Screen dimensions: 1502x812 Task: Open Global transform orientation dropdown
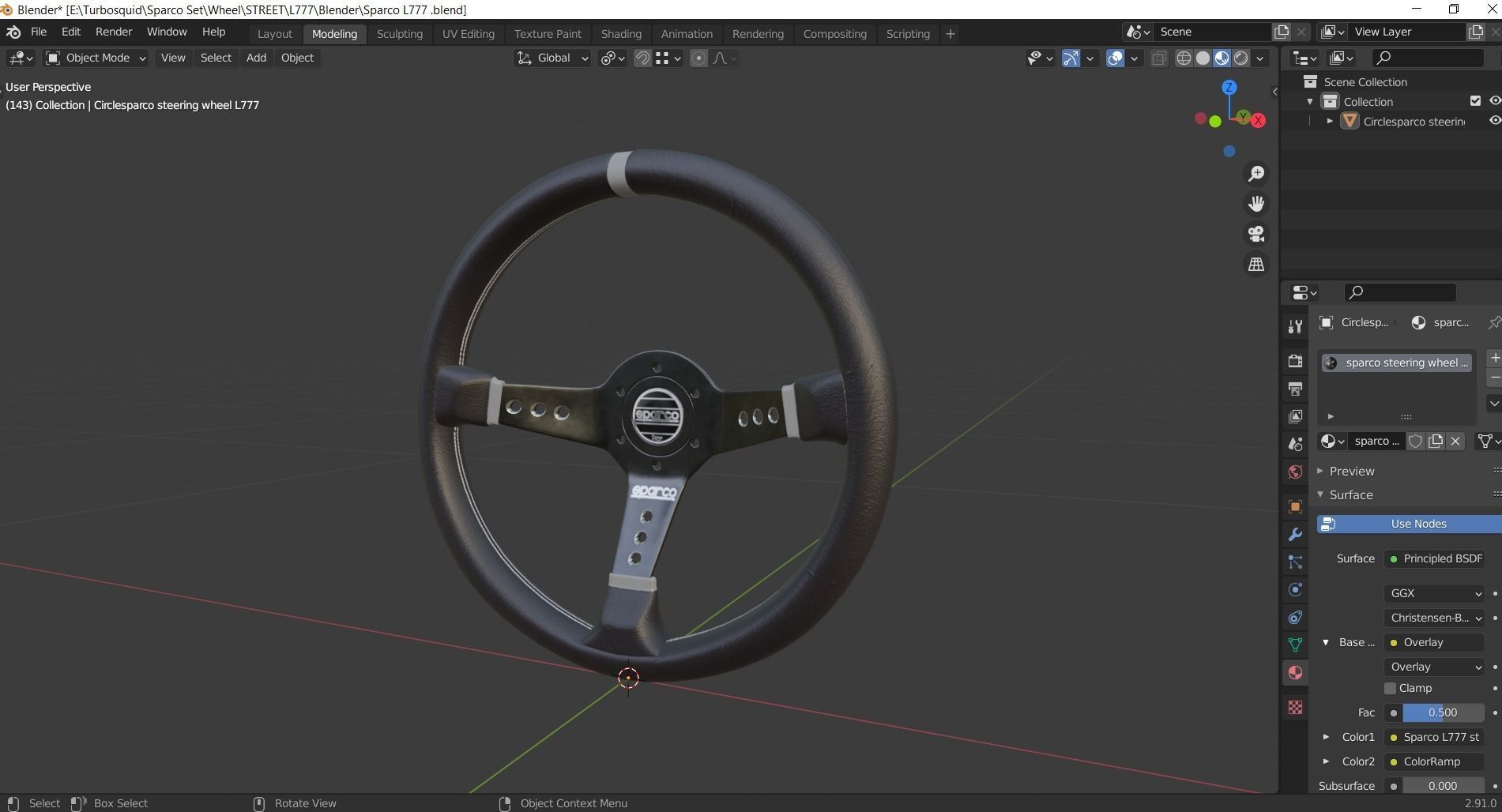coord(552,58)
